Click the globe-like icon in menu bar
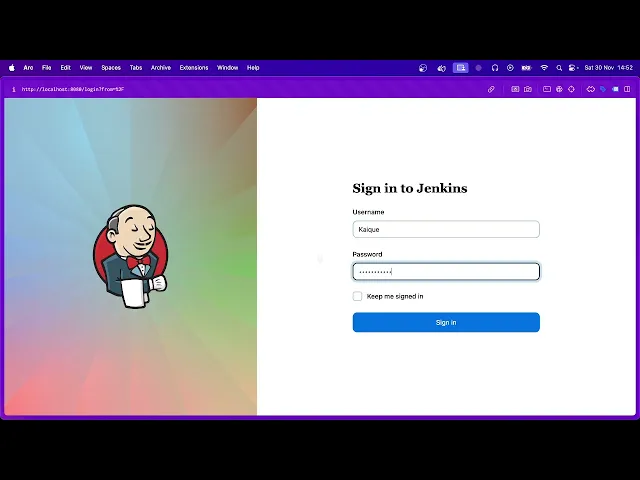Screen dimensions: 640x480 (423, 68)
